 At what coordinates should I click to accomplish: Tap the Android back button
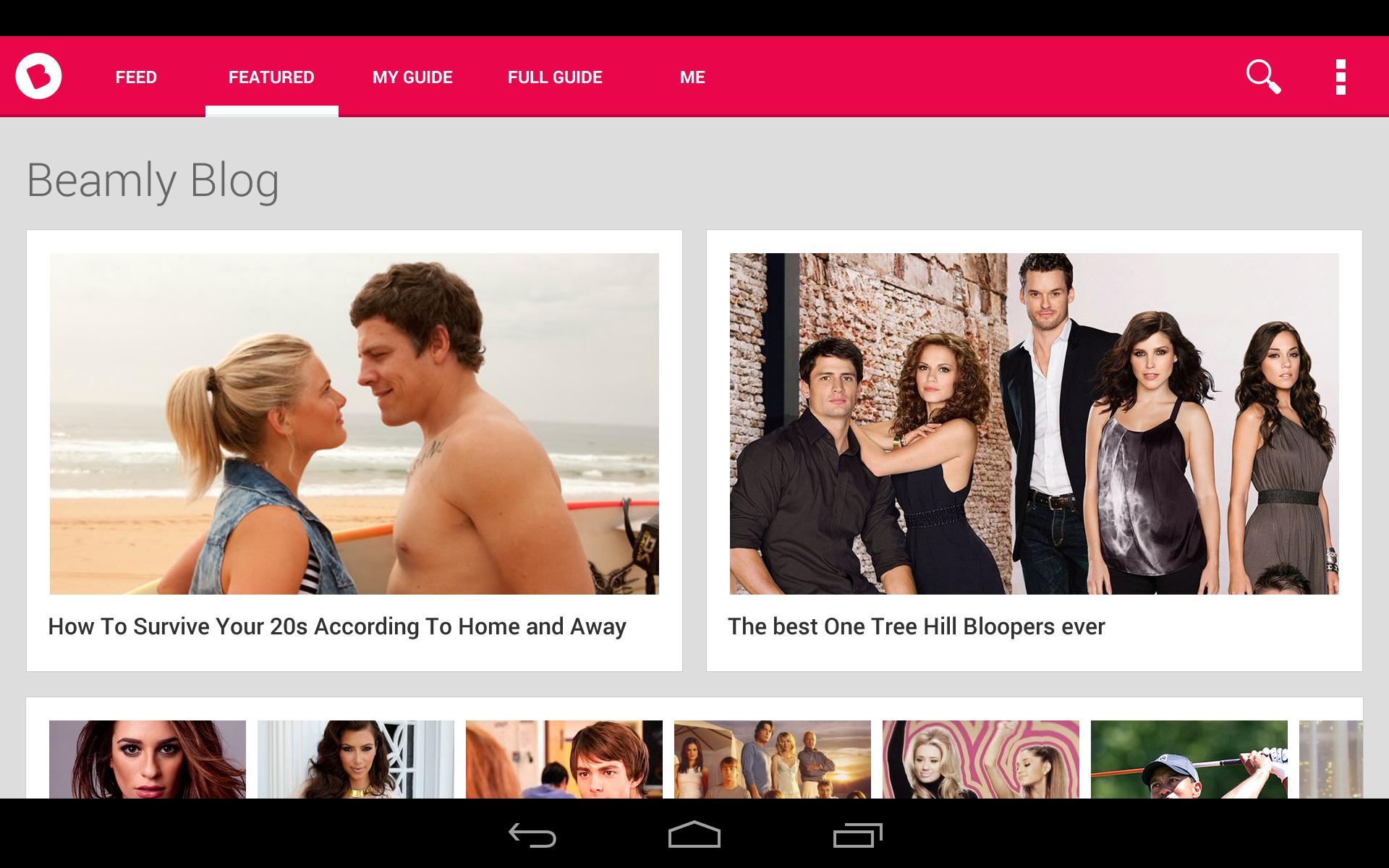pos(532,835)
